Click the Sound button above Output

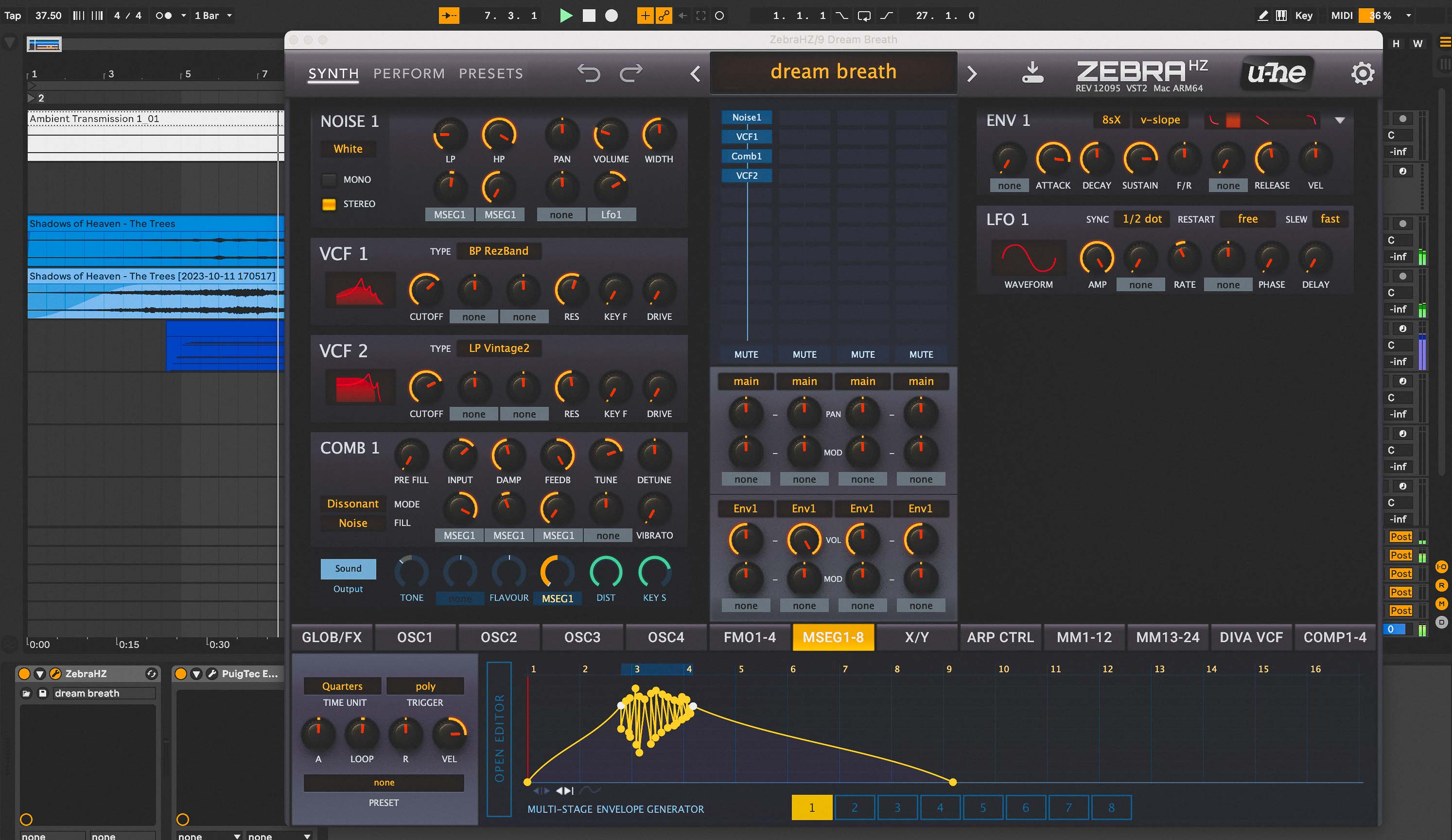pyautogui.click(x=348, y=569)
